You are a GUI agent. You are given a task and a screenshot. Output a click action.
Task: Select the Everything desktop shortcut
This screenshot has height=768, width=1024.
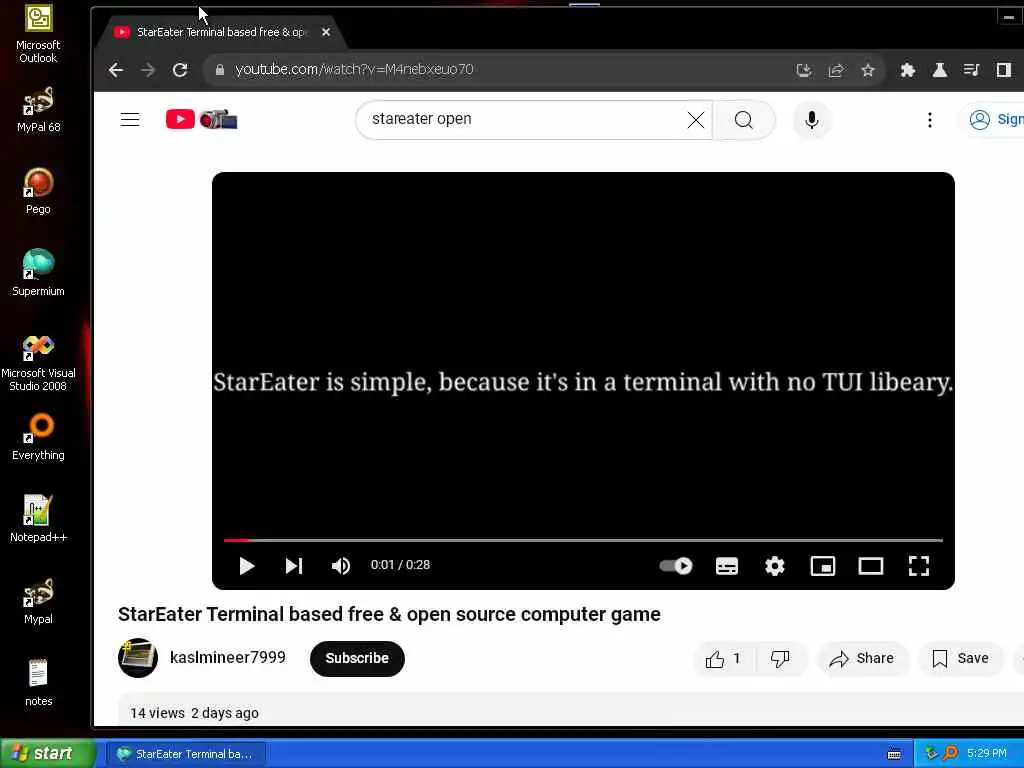39,437
